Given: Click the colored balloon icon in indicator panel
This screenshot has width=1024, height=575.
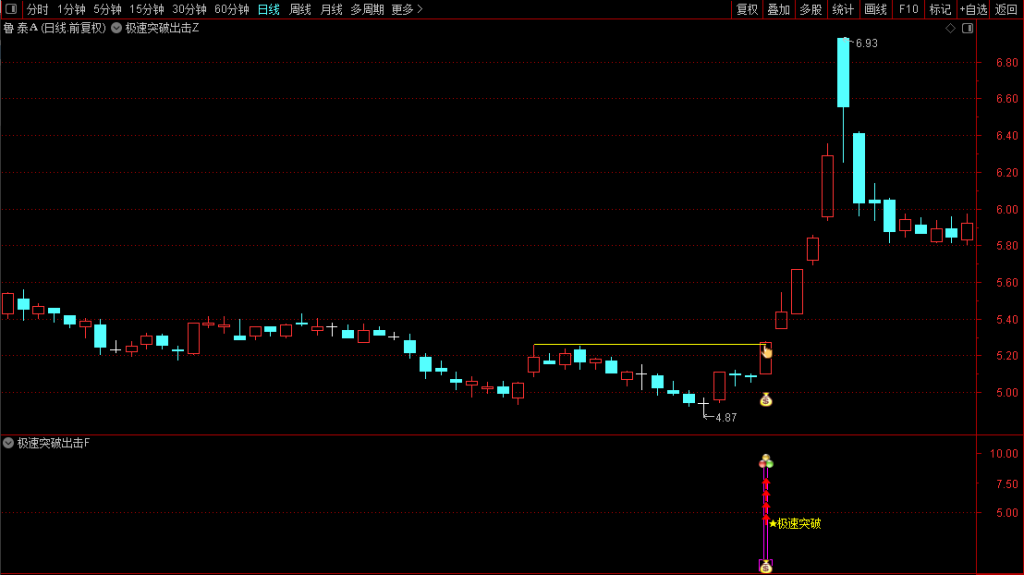Looking at the screenshot, I should (766, 461).
